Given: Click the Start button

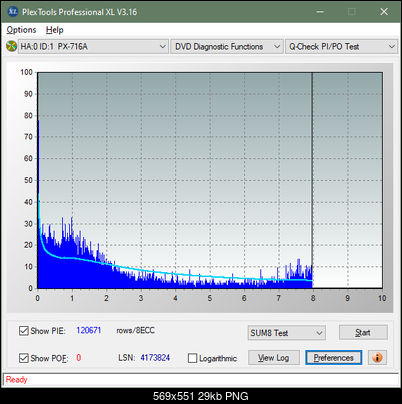Looking at the screenshot, I should [x=363, y=333].
